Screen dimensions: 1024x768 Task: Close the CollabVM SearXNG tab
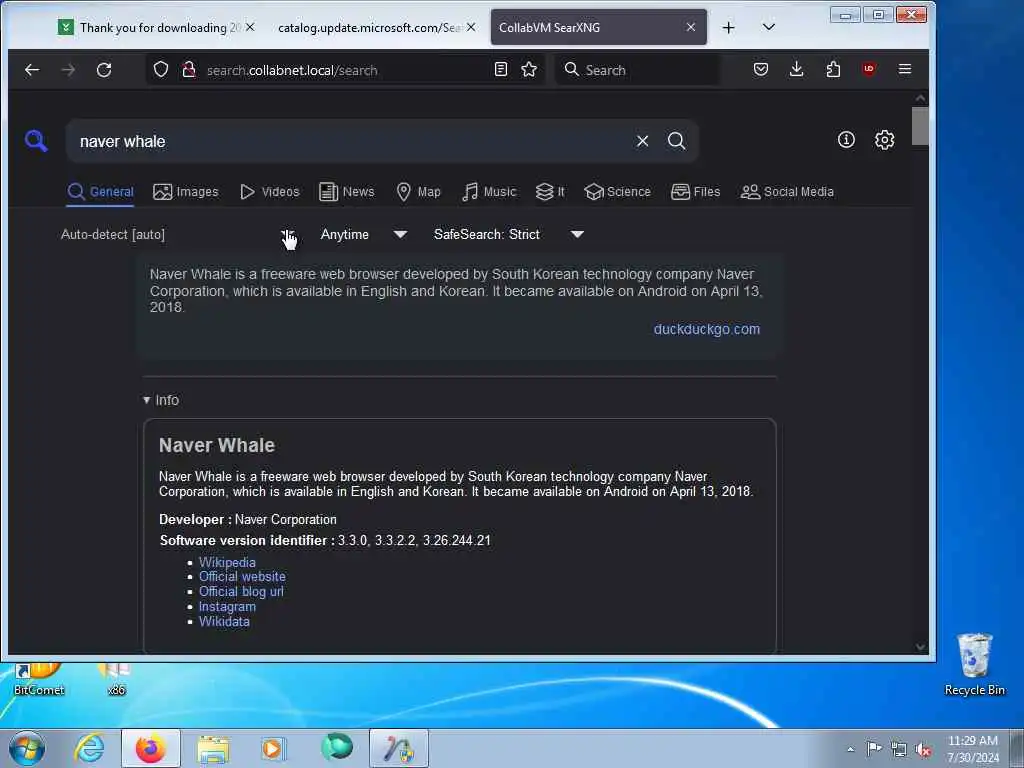(691, 27)
